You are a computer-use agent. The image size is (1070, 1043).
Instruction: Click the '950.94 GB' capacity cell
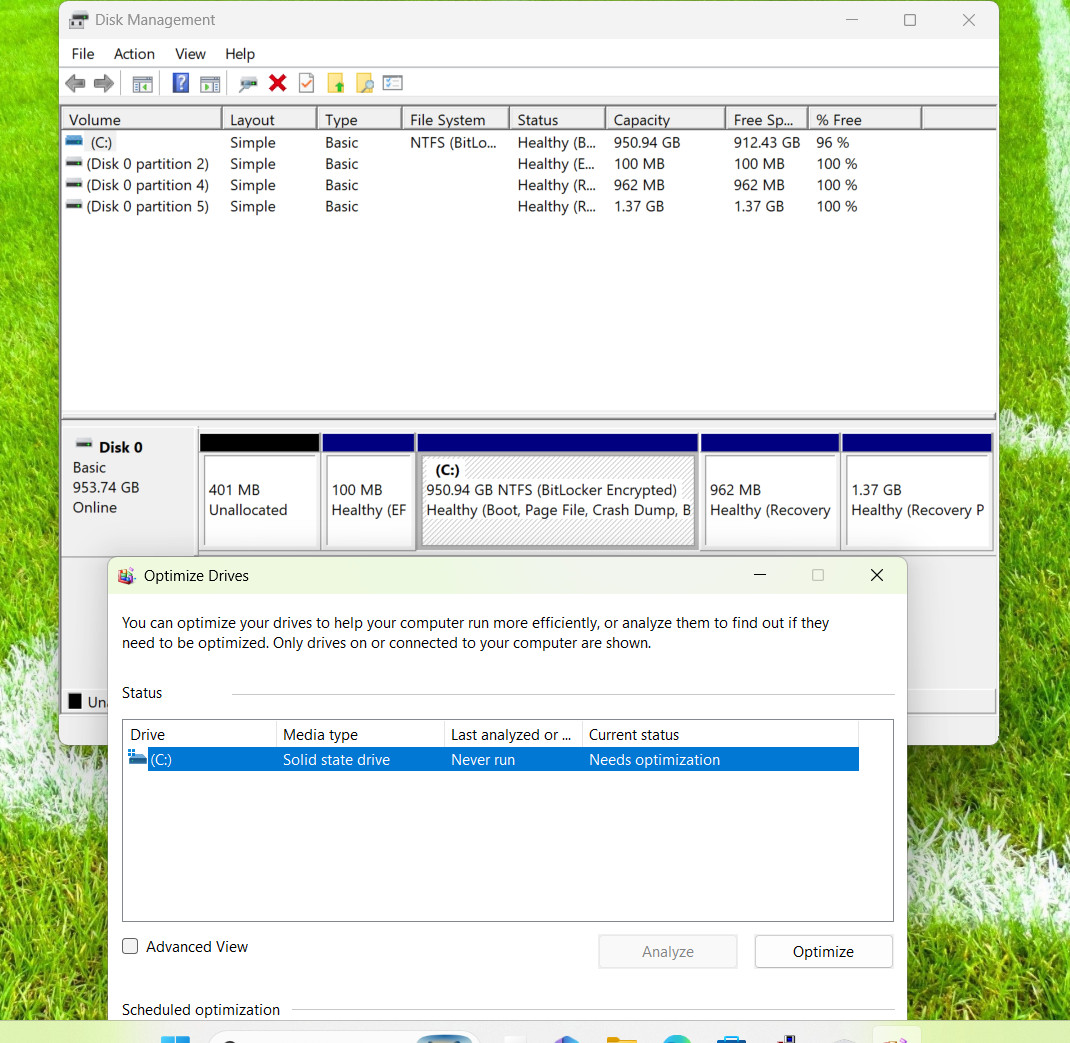click(646, 143)
